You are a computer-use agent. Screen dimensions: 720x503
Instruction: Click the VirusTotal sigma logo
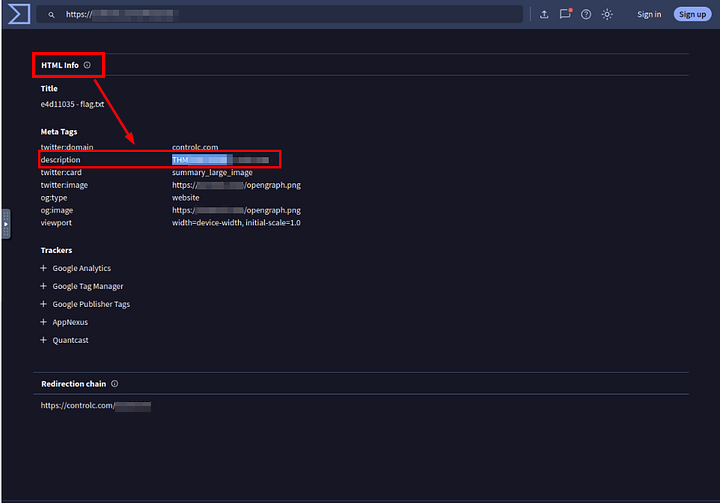pyautogui.click(x=19, y=14)
